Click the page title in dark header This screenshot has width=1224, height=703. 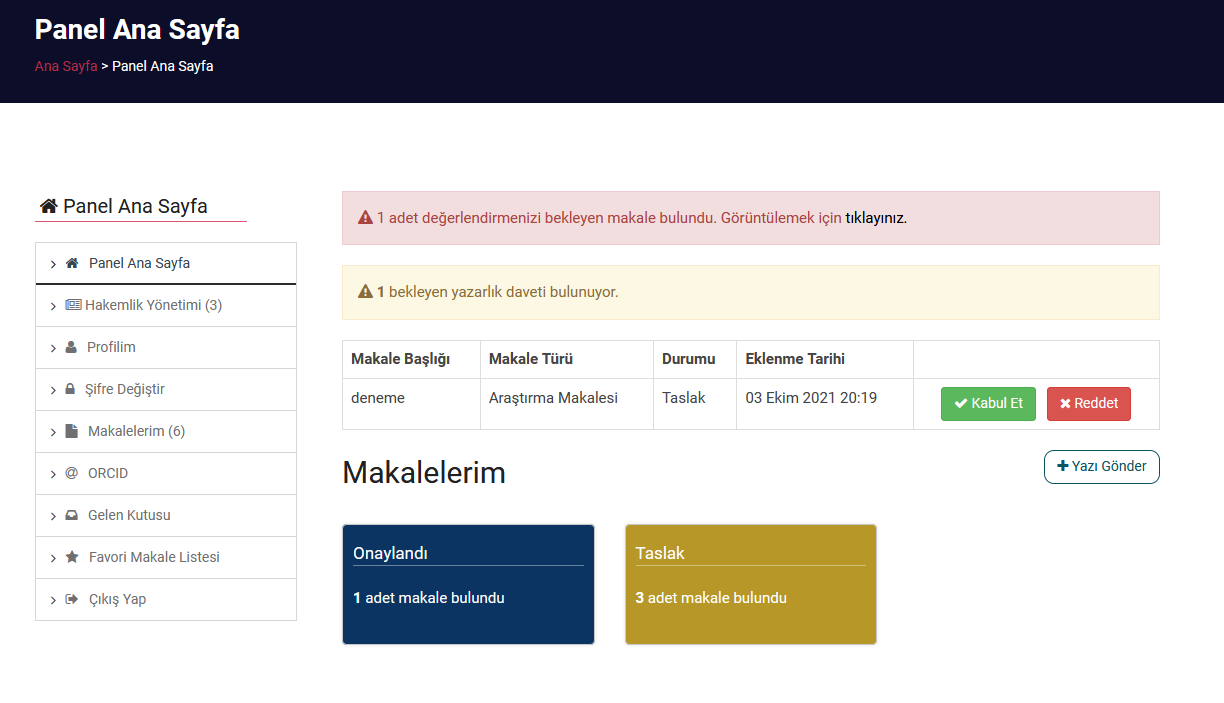coord(137,29)
